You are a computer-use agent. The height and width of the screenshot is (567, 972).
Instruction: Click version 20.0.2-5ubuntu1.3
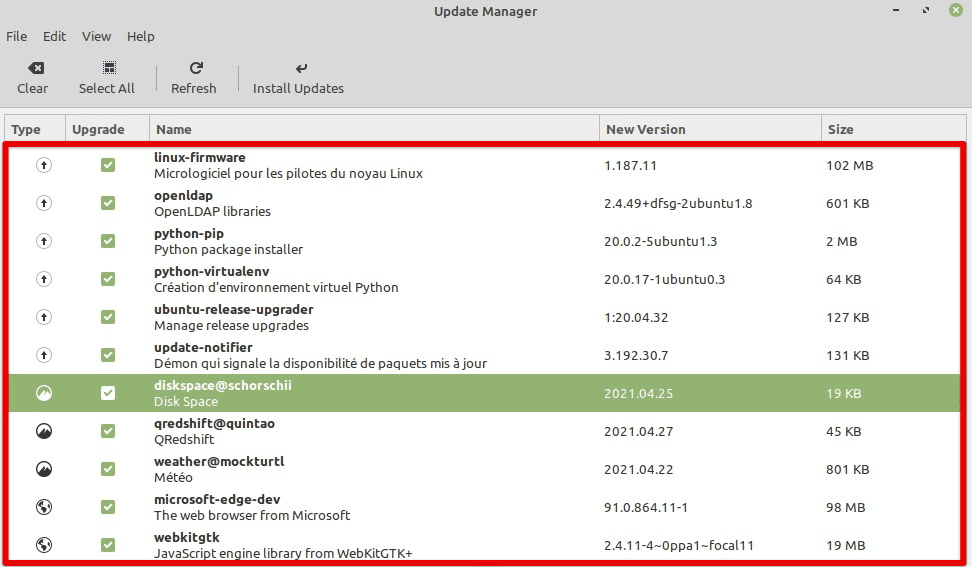click(x=660, y=242)
